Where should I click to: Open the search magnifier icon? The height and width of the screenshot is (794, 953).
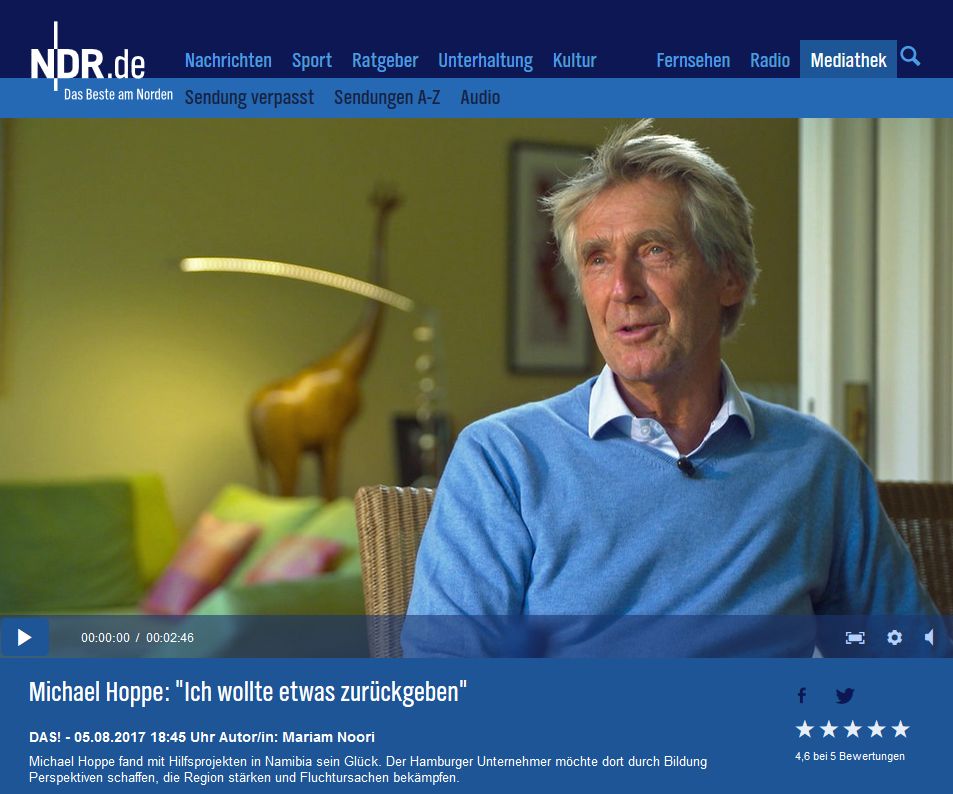pyautogui.click(x=910, y=57)
